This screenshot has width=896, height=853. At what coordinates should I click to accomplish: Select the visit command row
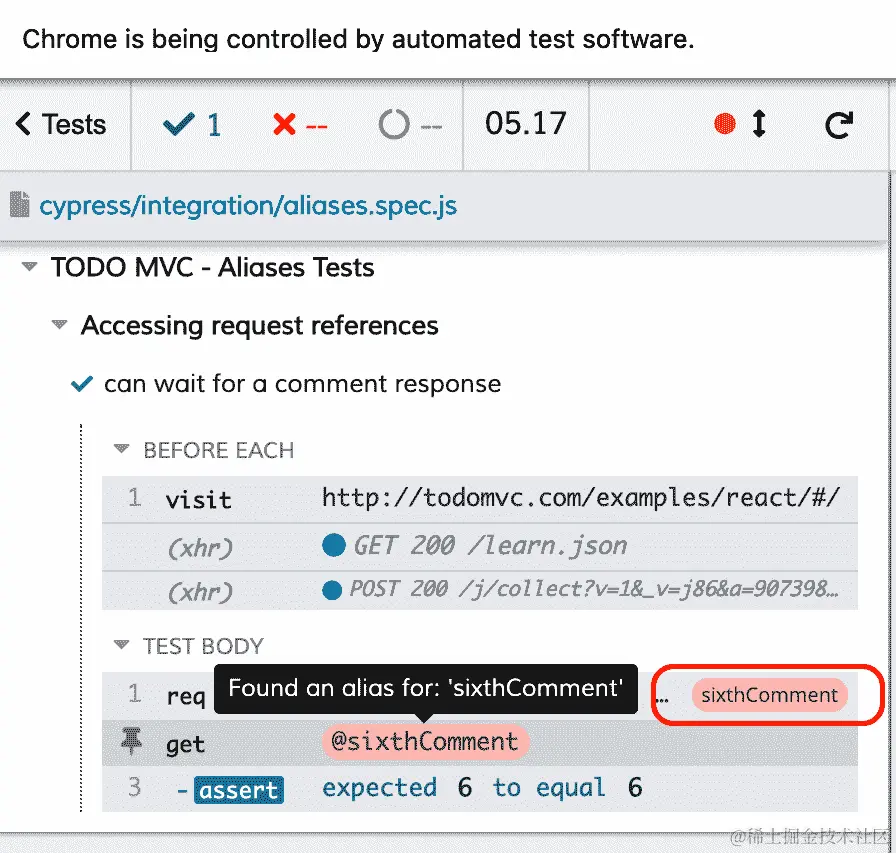pyautogui.click(x=480, y=499)
